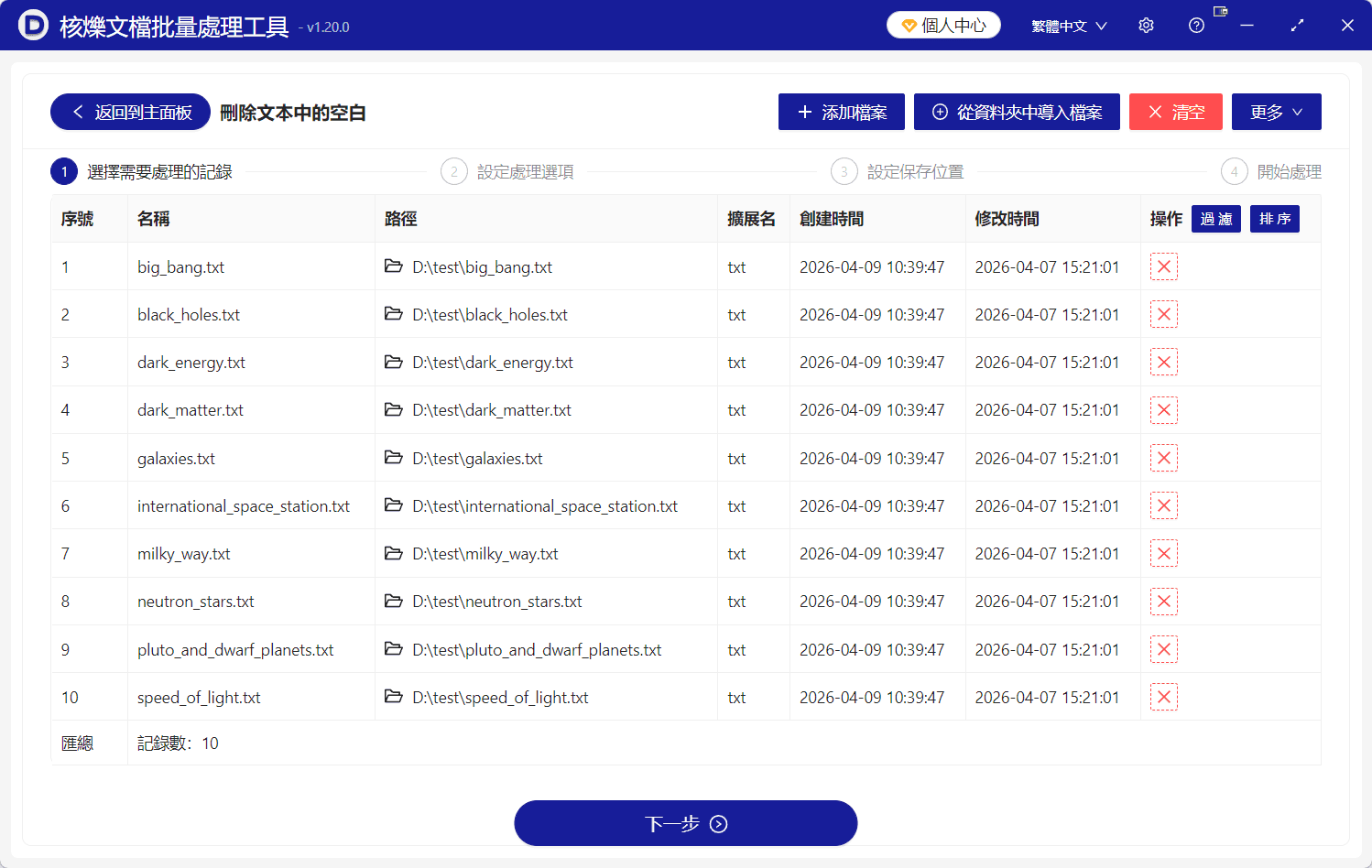Expand the 更多 dropdown menu
Viewport: 1372px width, 868px height.
[x=1276, y=112]
